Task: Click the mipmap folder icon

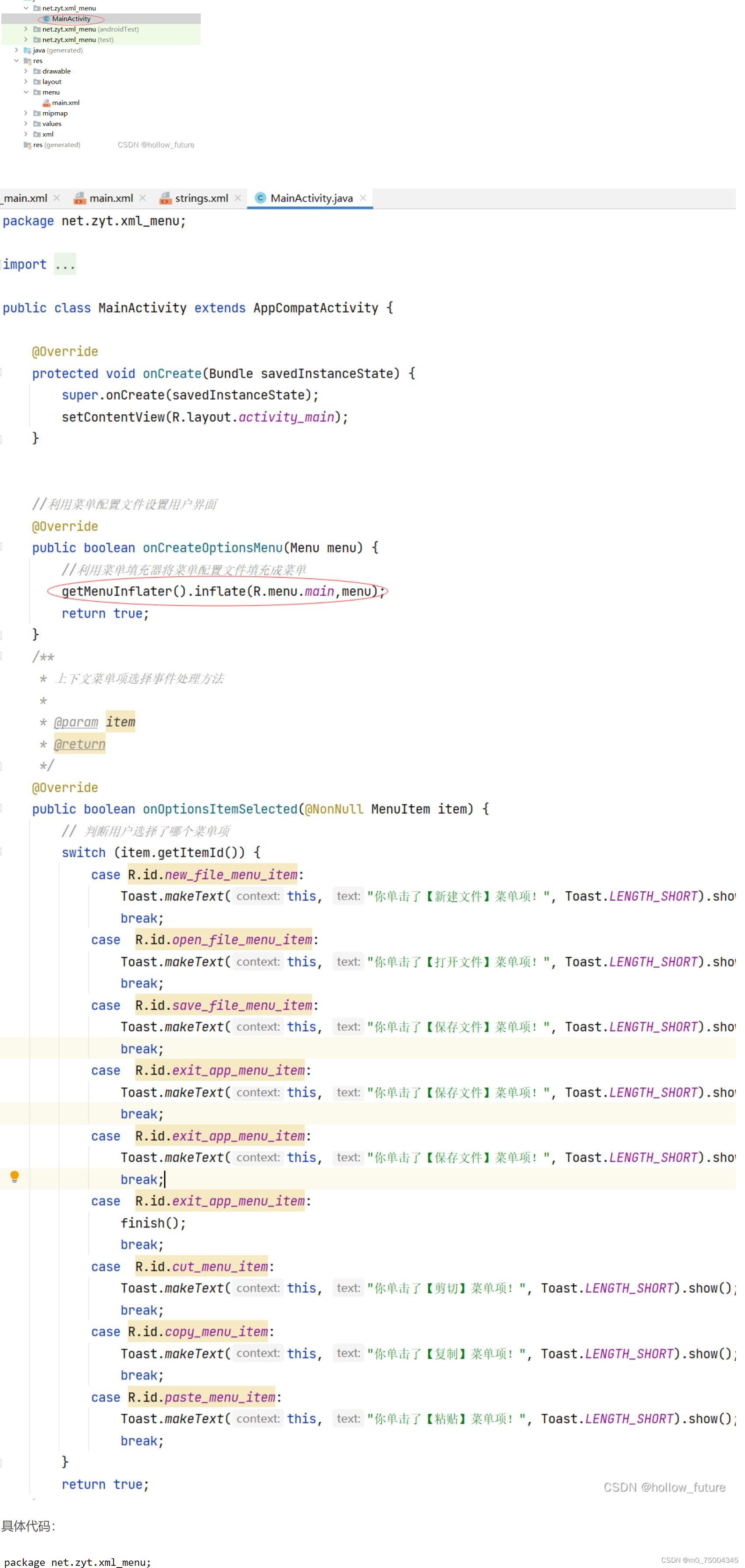Action: click(x=37, y=113)
